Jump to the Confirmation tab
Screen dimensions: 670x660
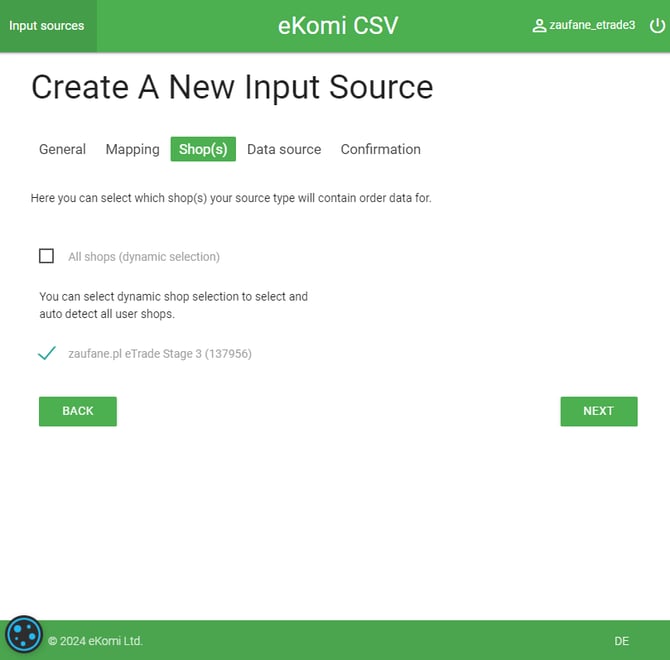pos(380,149)
